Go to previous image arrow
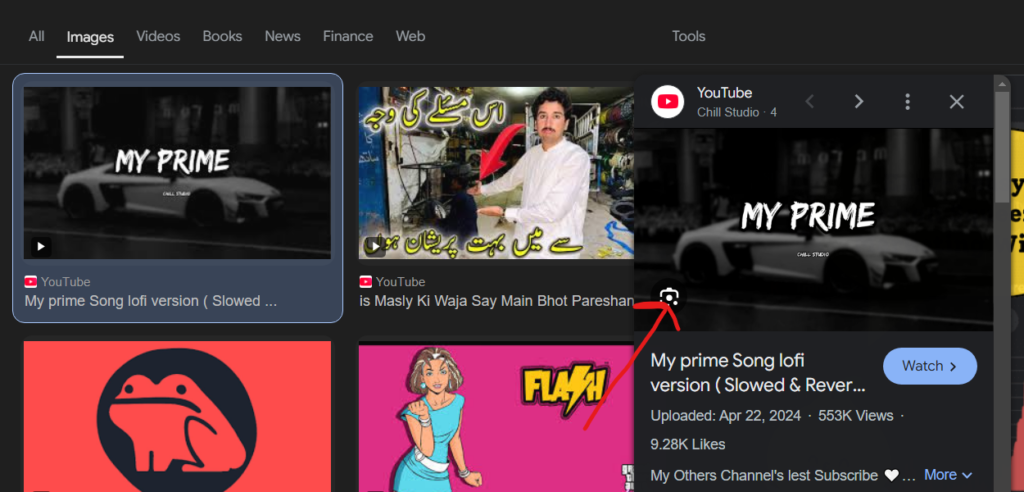The width and height of the screenshot is (1024, 492). (810, 102)
